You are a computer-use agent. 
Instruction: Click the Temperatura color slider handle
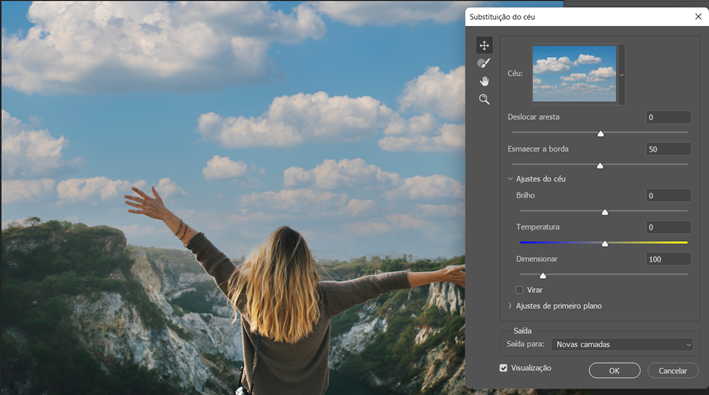click(605, 244)
